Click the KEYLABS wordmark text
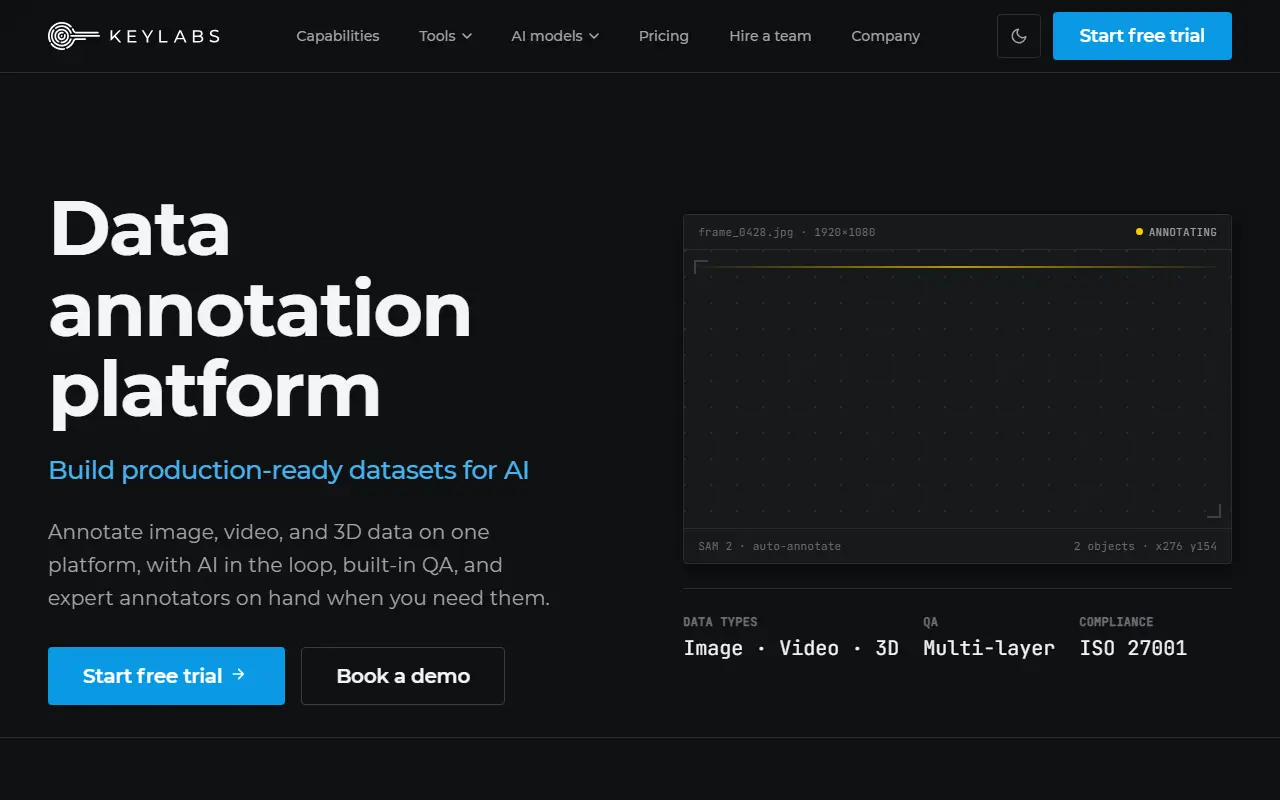1280x800 pixels. (164, 36)
